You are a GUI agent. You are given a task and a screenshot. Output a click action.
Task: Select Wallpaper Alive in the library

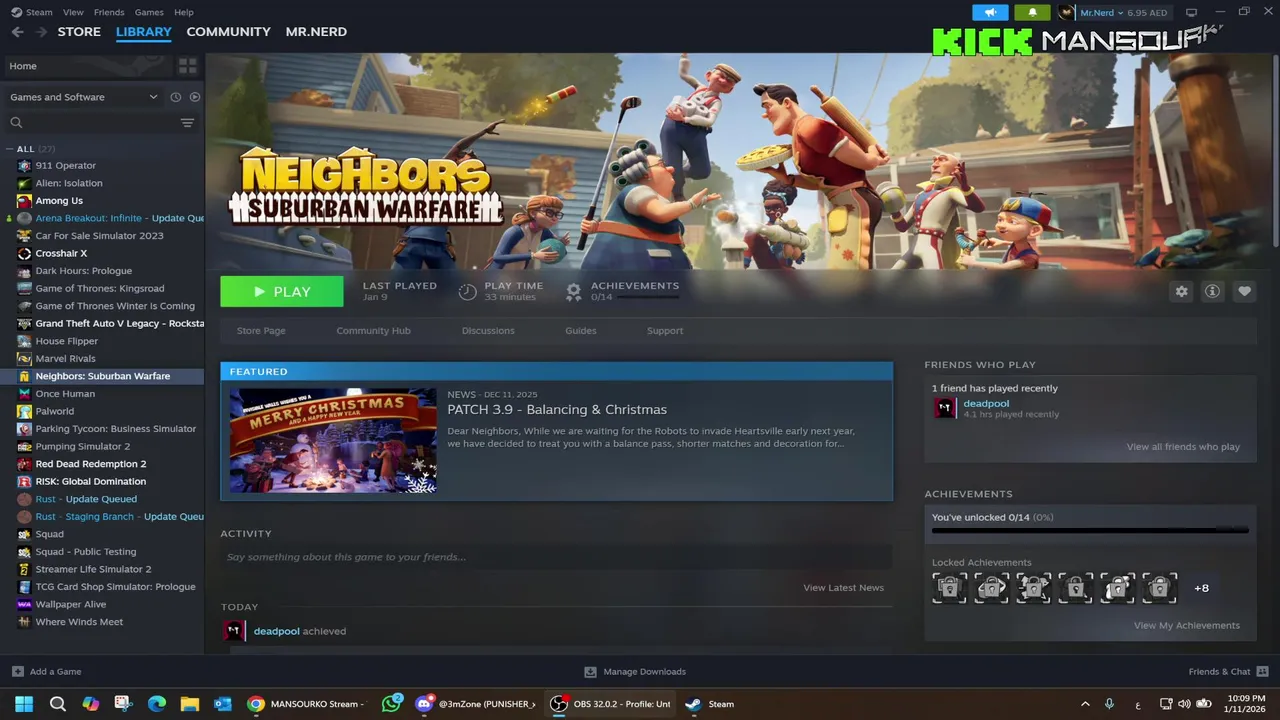[x=70, y=605]
